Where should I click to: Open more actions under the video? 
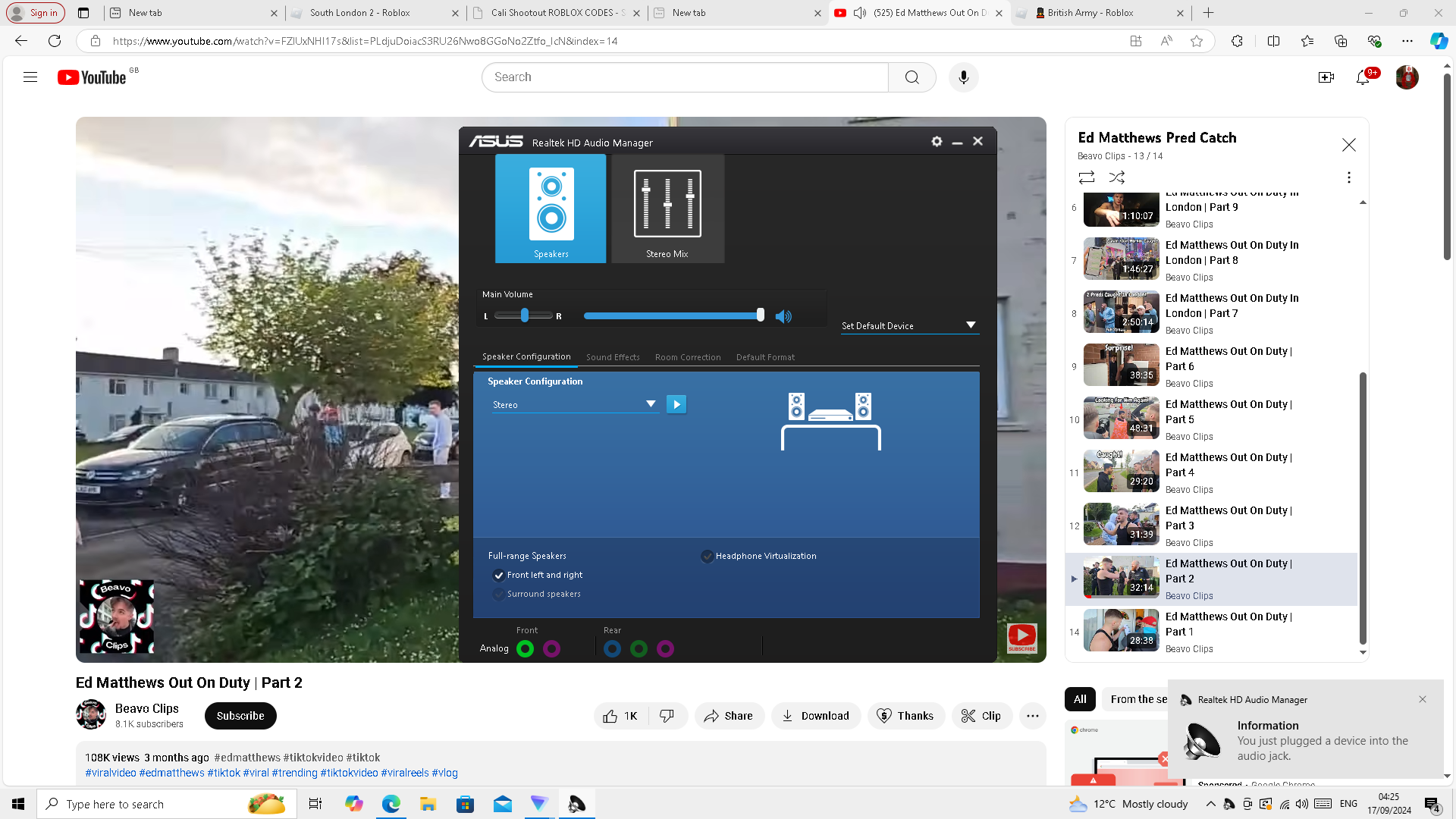point(1033,716)
